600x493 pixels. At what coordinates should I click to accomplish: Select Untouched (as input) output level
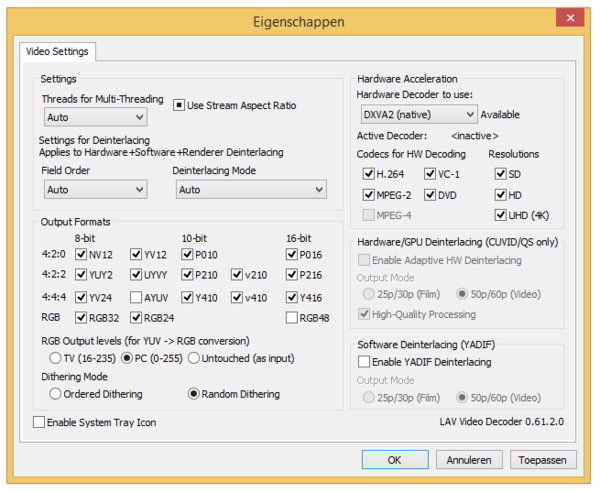pos(195,358)
